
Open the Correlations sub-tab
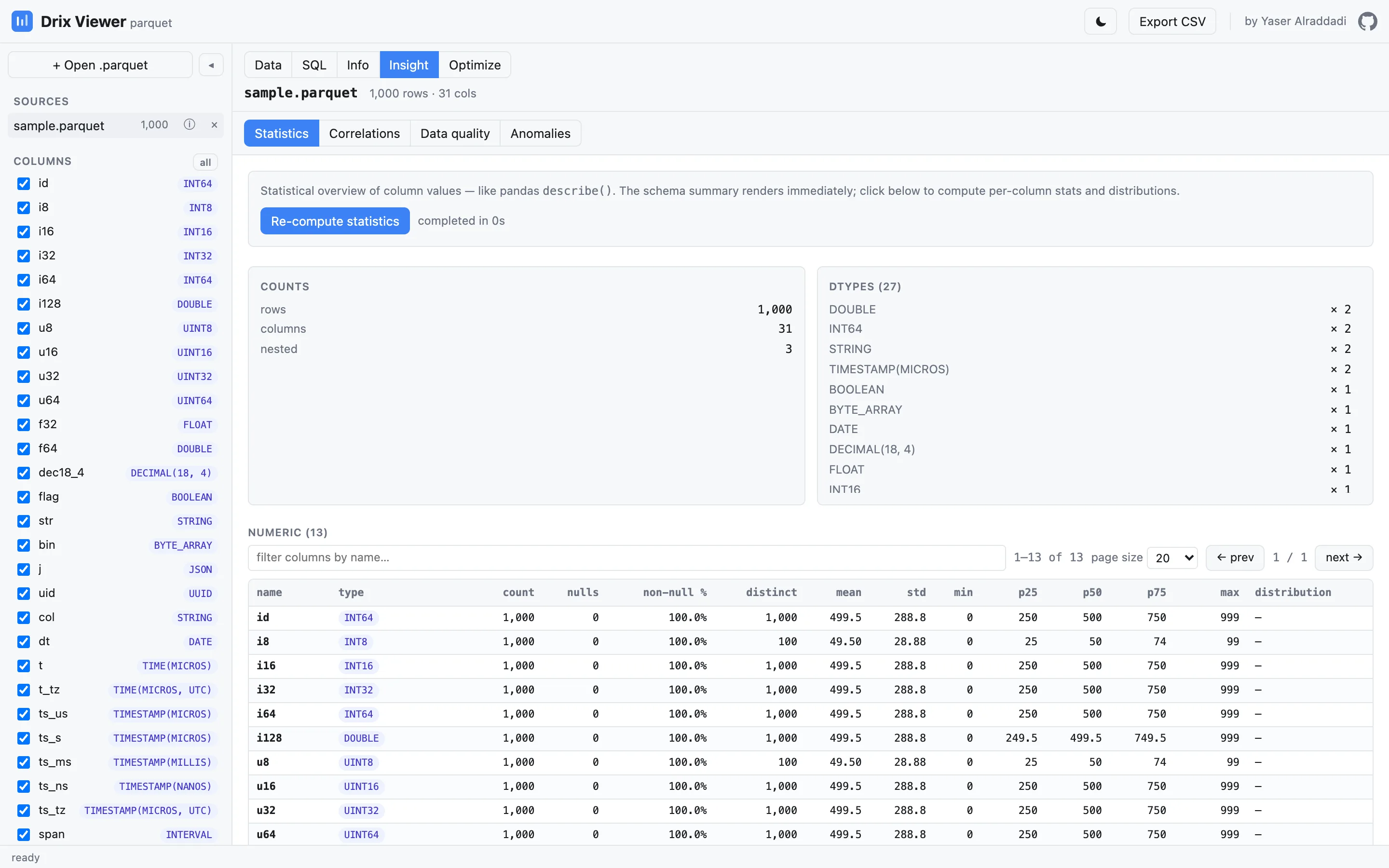pyautogui.click(x=365, y=133)
